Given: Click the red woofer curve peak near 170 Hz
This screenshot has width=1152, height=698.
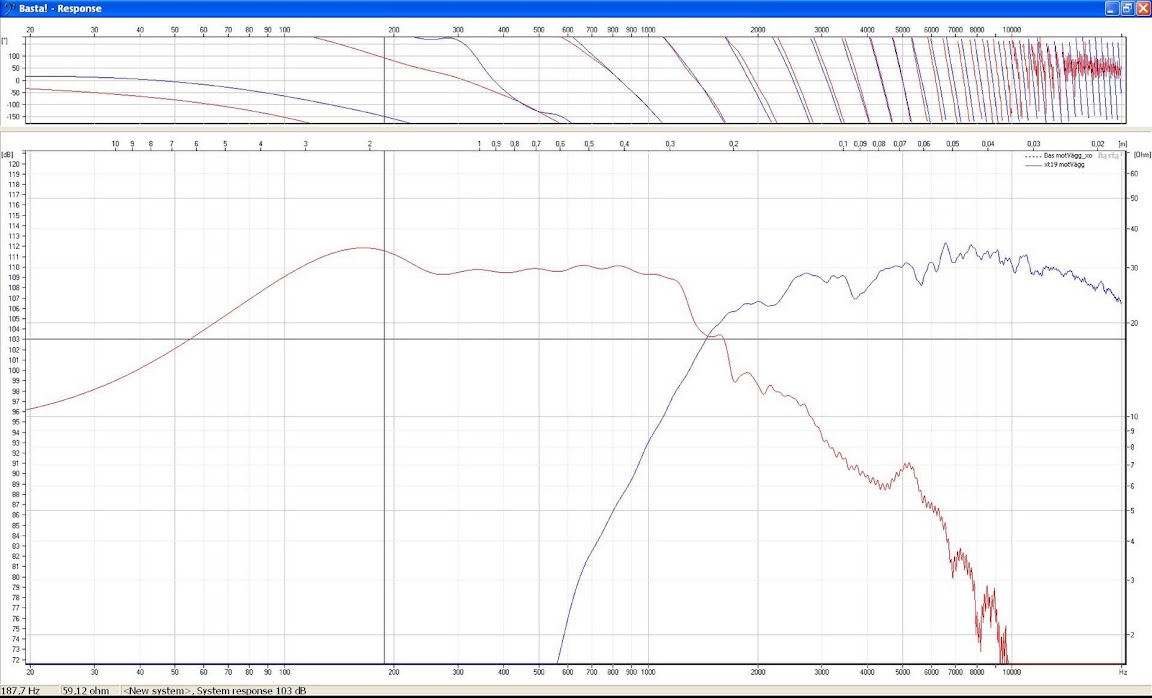Looking at the screenshot, I should click(360, 248).
